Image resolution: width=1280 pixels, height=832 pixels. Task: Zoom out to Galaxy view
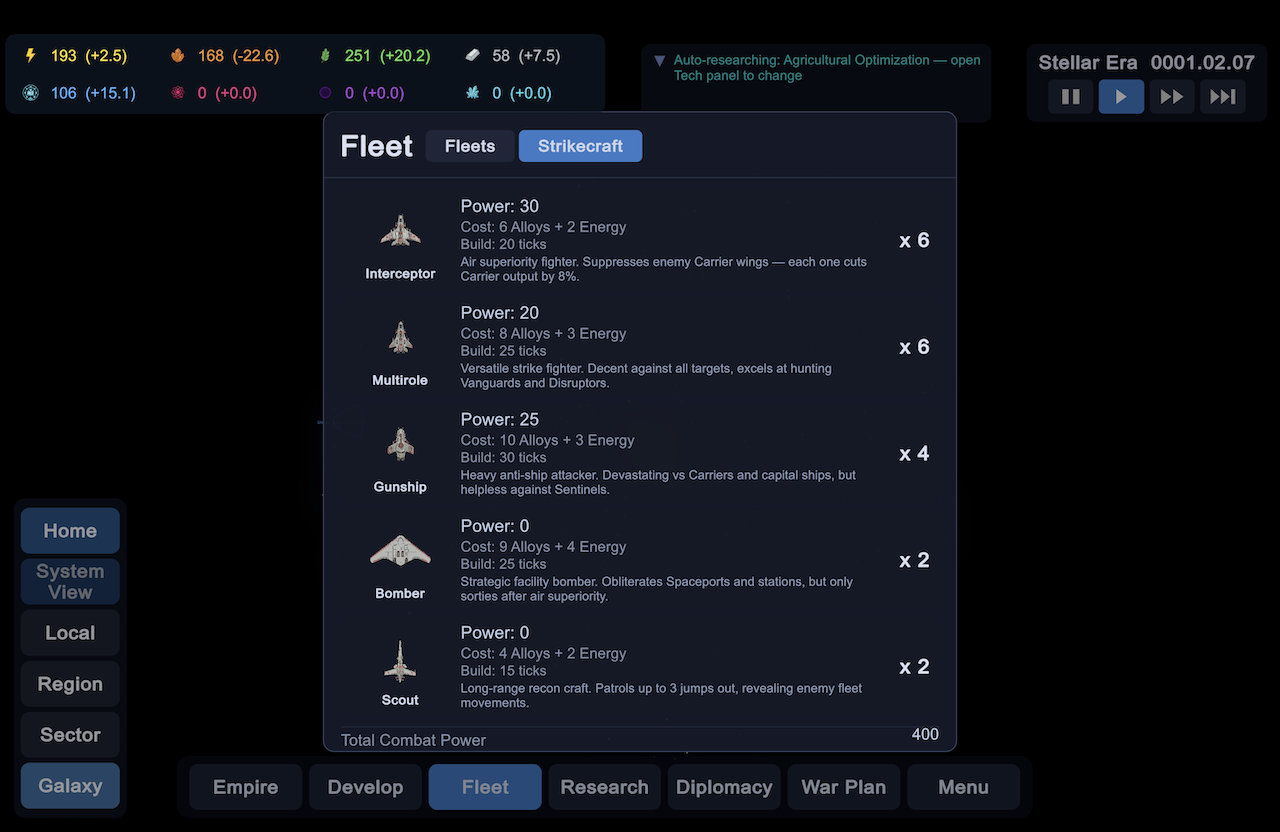tap(70, 786)
